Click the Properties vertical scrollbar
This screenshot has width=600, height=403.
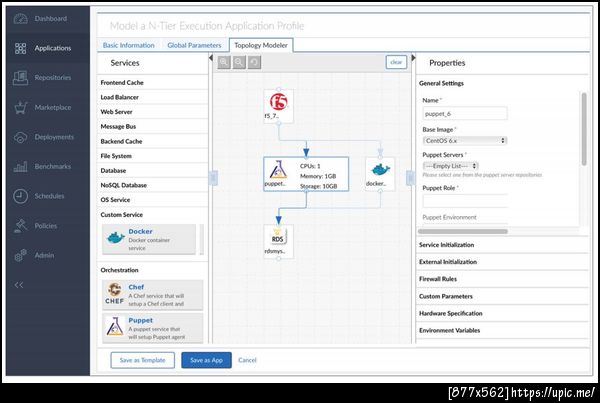[584, 129]
